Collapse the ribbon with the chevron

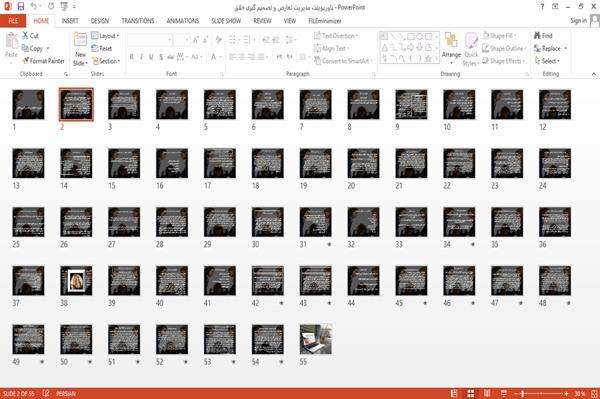(593, 73)
